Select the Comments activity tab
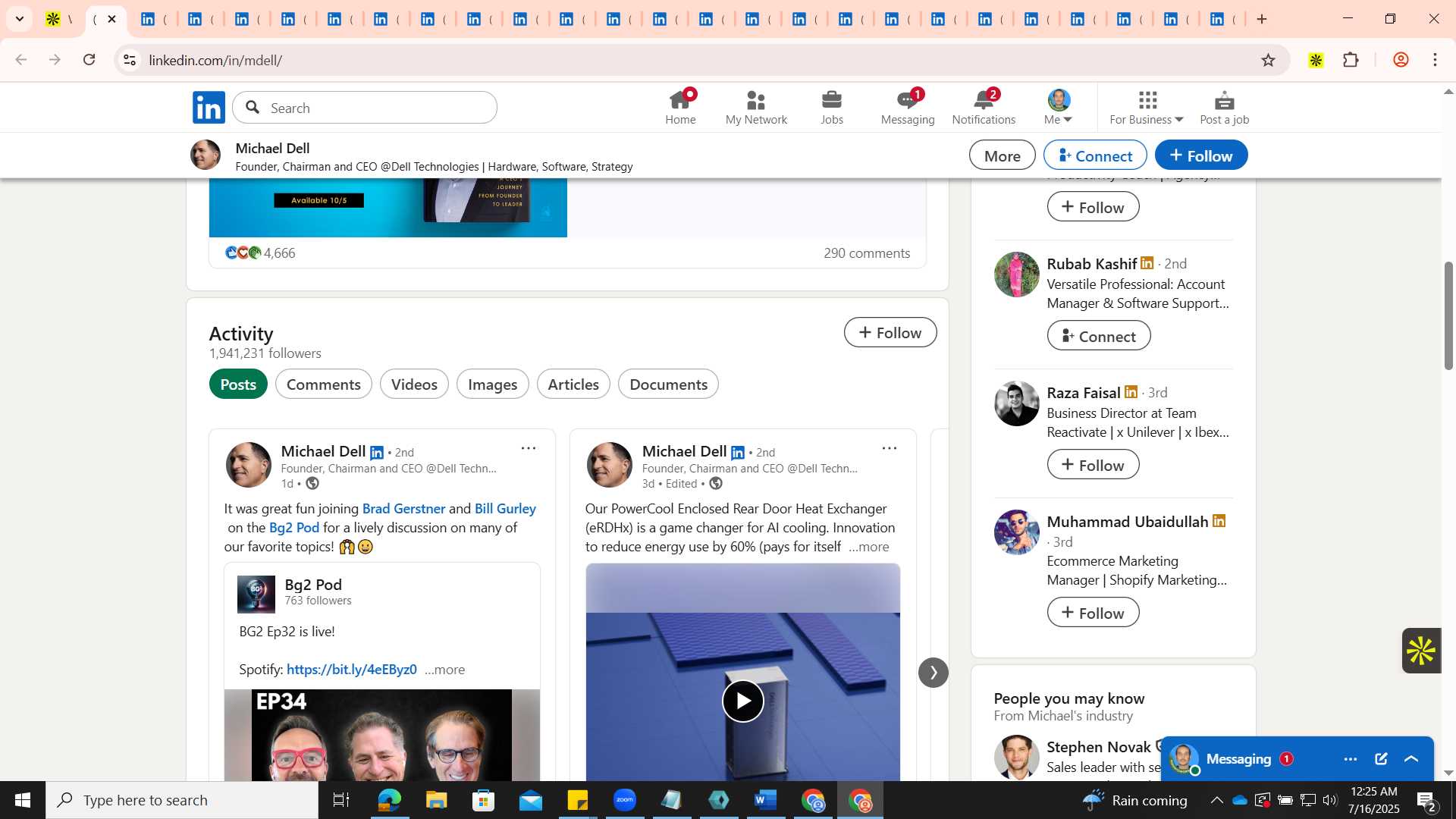Viewport: 1456px width, 819px height. click(323, 384)
